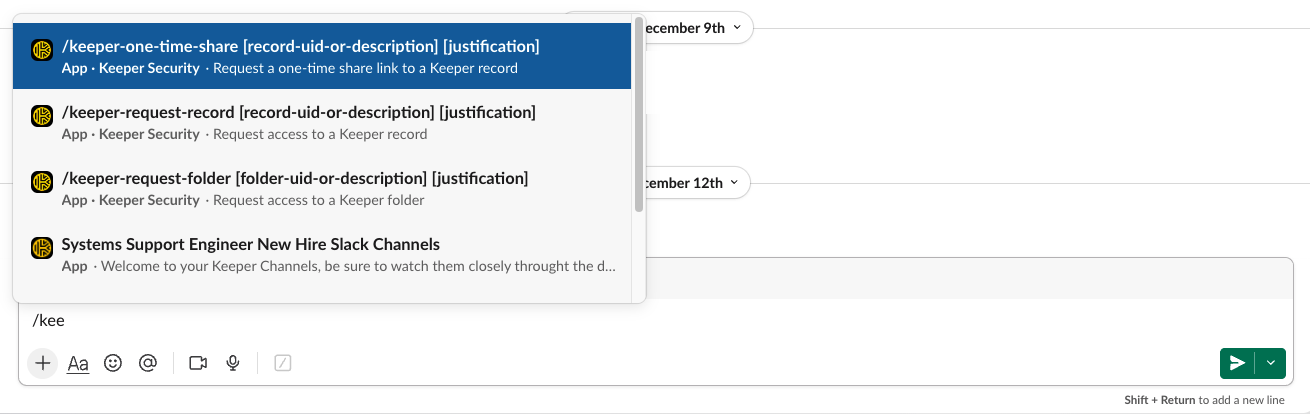Click the Keeper icon beside /keeper-one-time-share

(x=42, y=50)
